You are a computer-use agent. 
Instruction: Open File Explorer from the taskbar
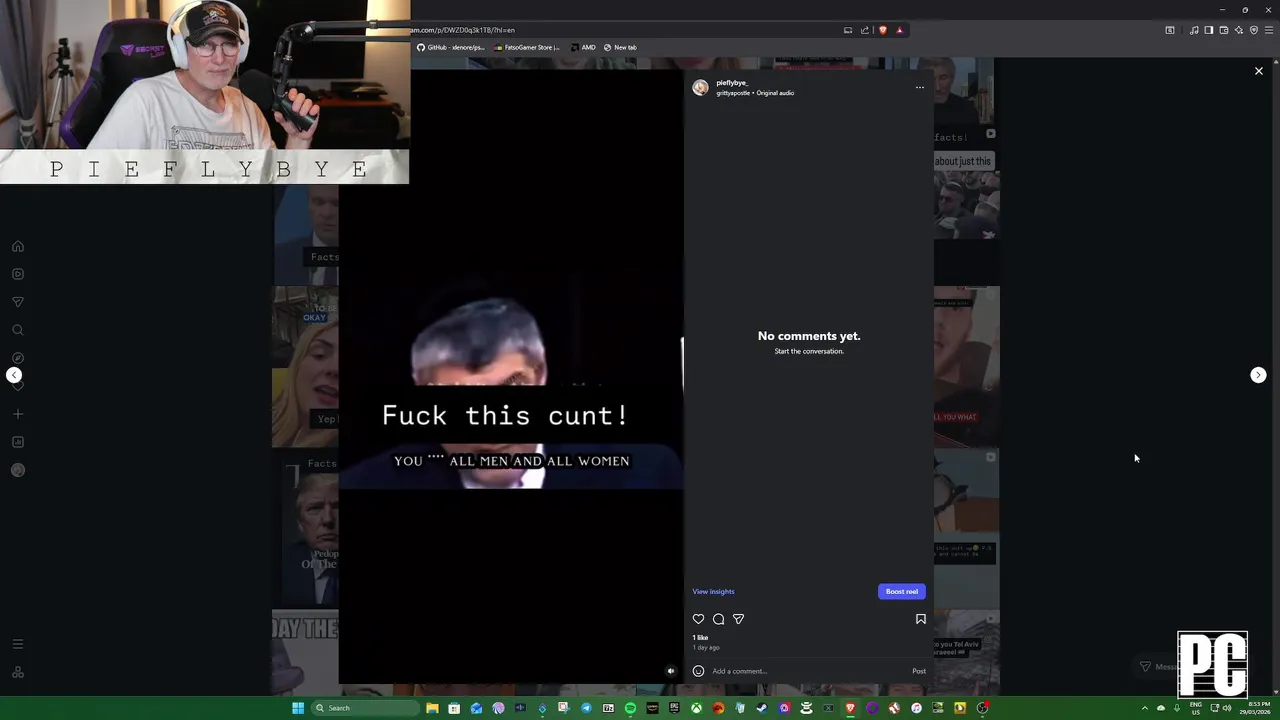432,708
